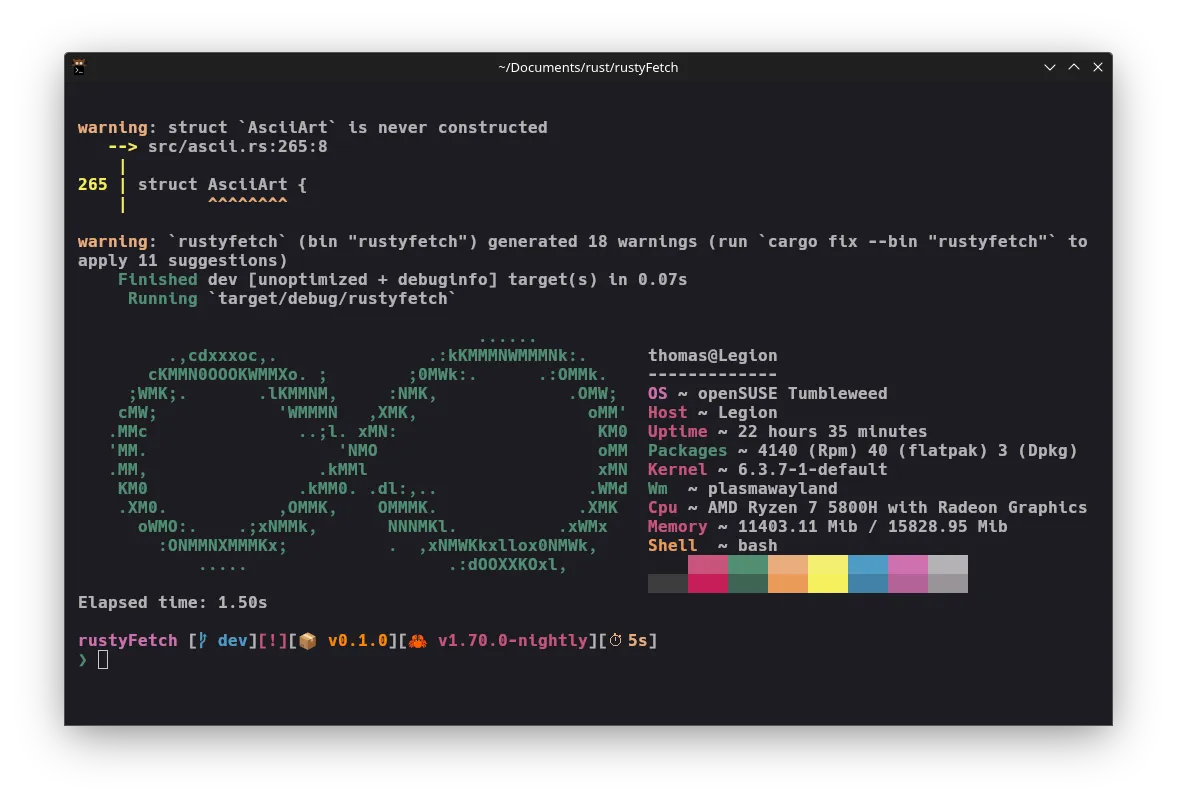Screen dimensions: 1177x802
Task: Click the 'Wm ~ plasmawayland' line
Action: click(x=742, y=489)
